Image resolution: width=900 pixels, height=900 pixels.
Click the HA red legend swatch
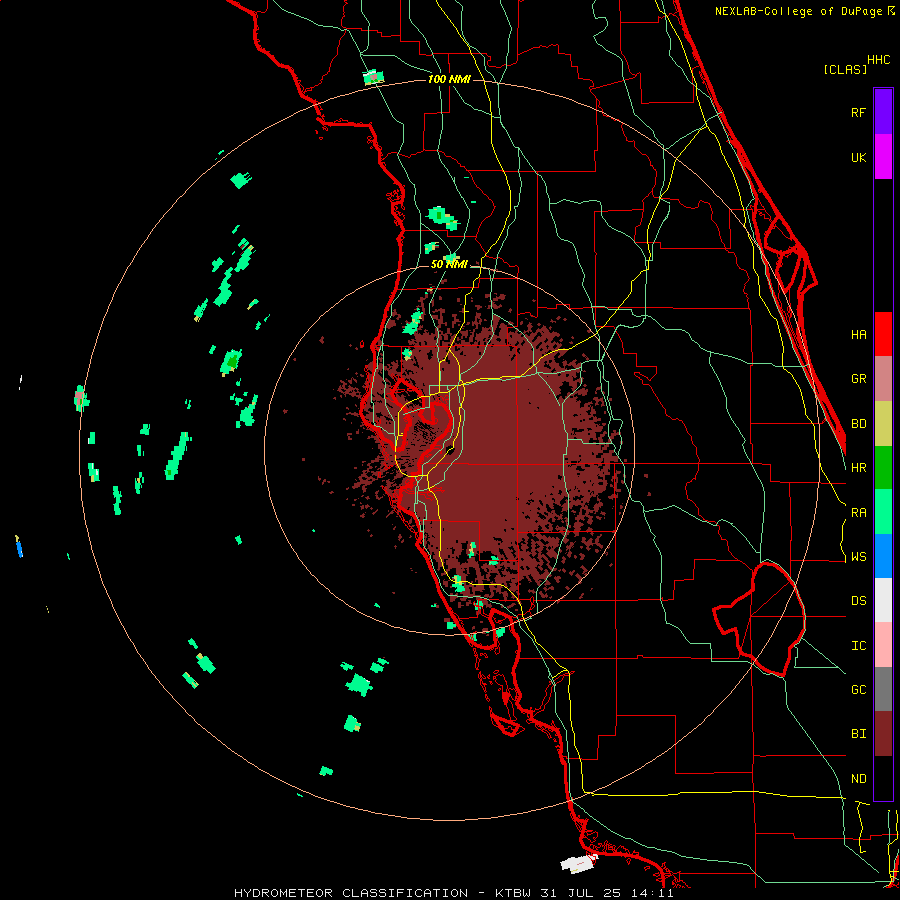(x=883, y=334)
